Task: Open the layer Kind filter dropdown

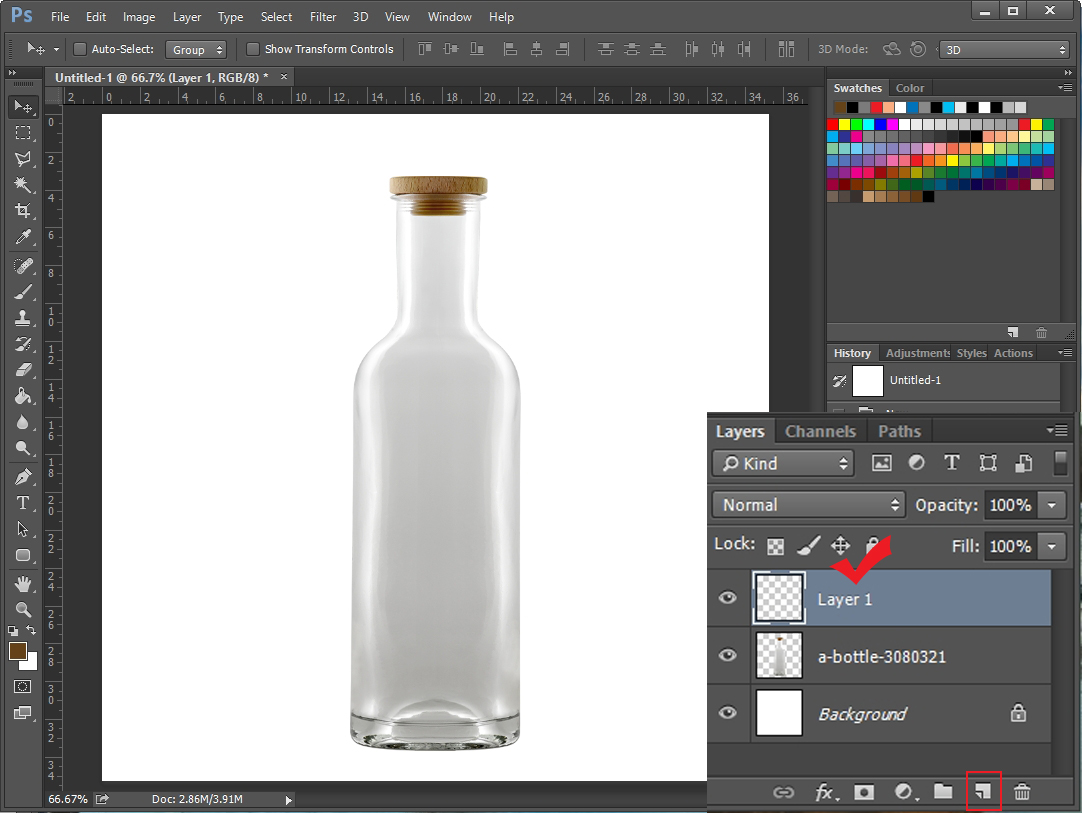Action: 783,464
